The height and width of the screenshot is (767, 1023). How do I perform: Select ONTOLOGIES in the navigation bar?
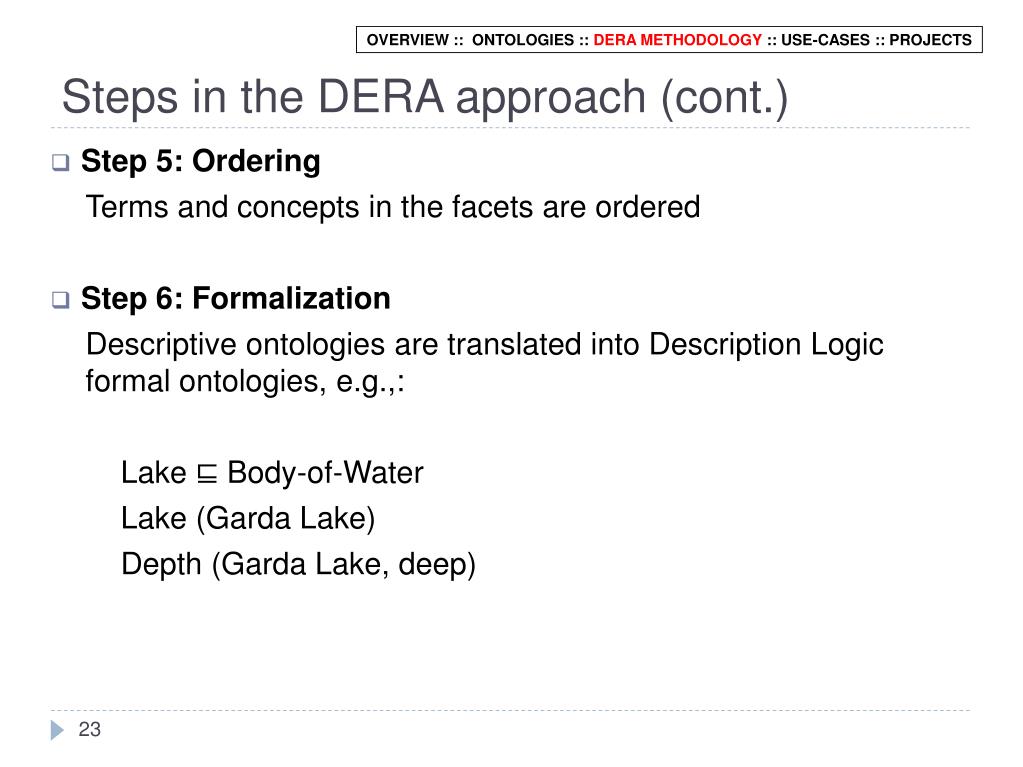point(523,40)
